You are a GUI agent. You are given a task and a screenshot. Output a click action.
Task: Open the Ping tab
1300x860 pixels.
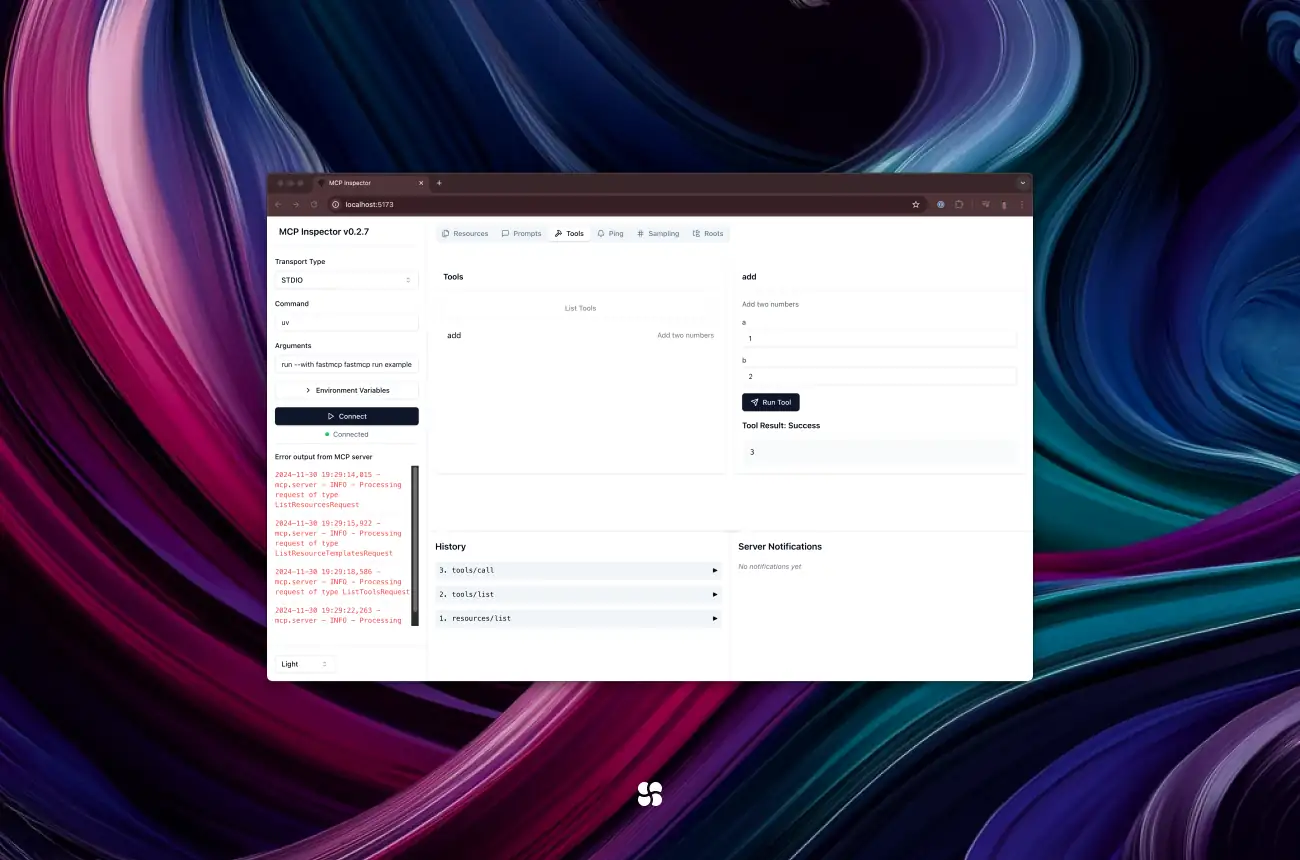click(610, 233)
